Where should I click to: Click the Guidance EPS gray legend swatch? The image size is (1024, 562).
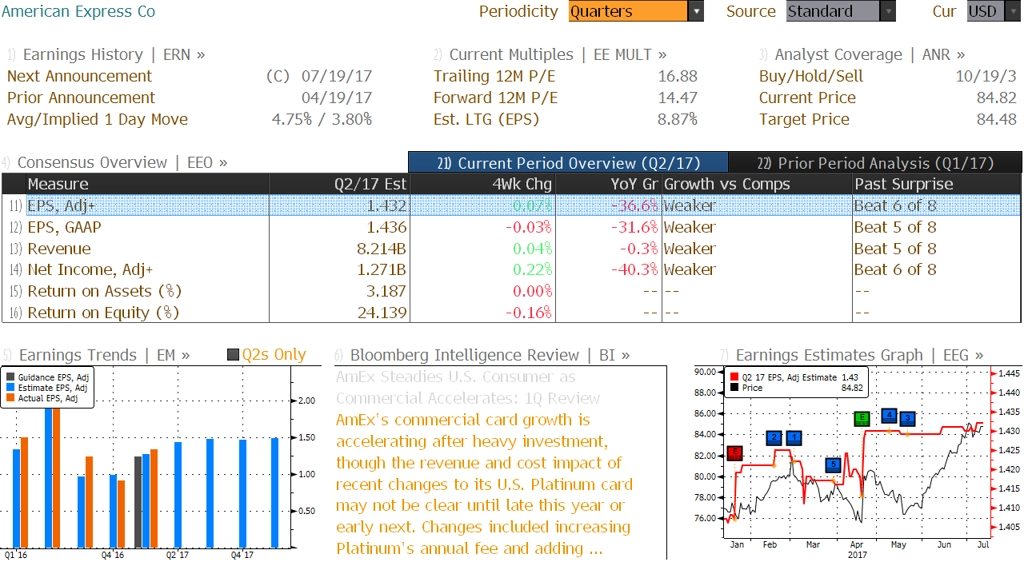pos(10,377)
